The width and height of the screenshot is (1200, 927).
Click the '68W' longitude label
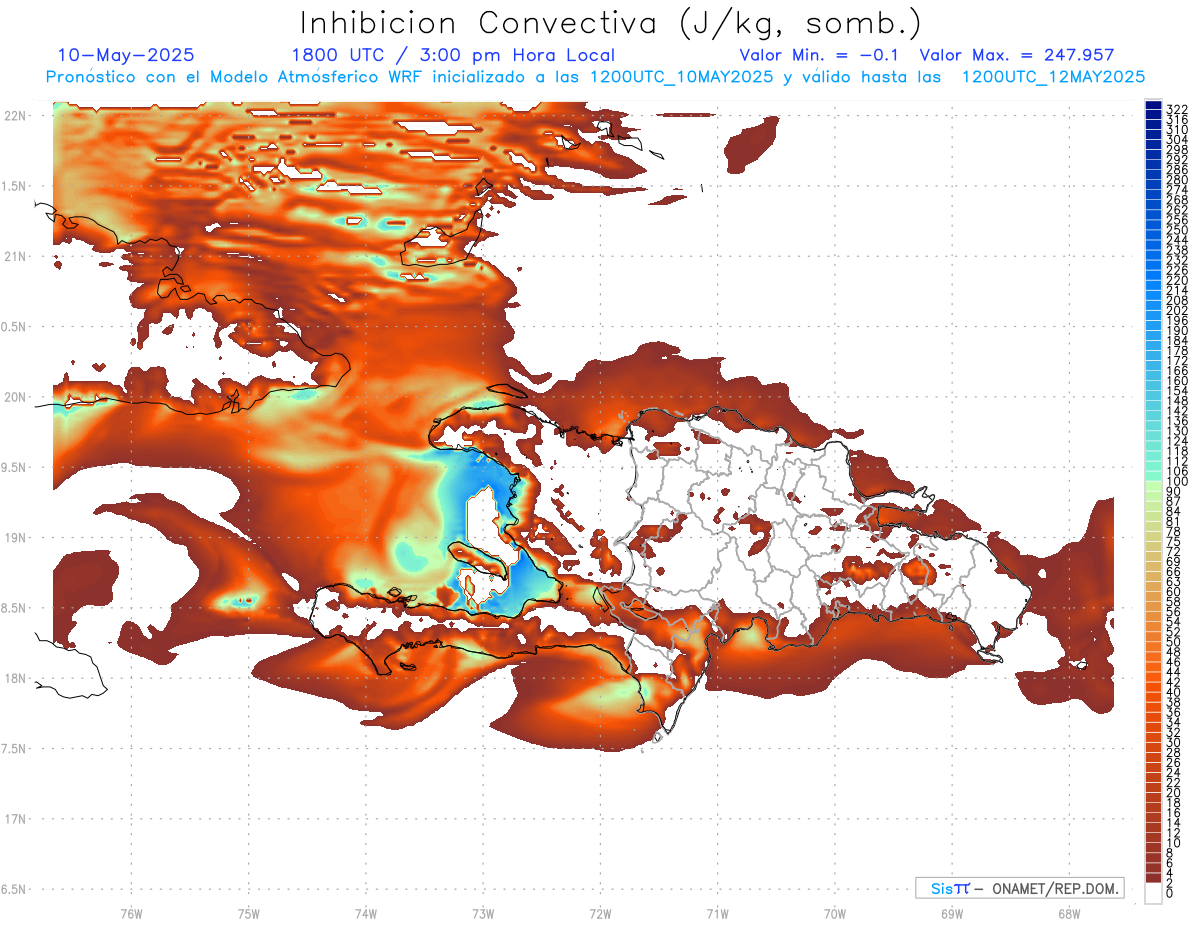pos(1068,914)
